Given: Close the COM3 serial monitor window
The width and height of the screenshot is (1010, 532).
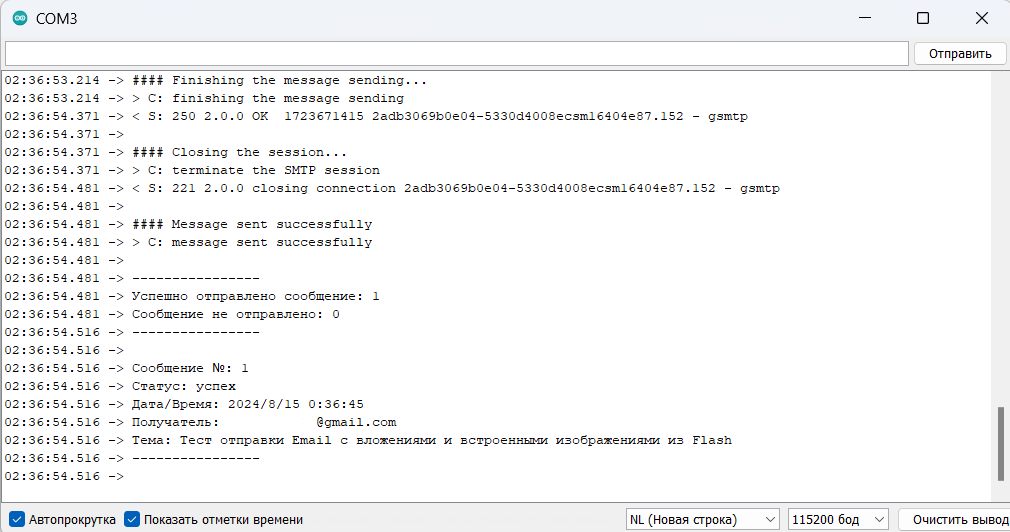Looking at the screenshot, I should coord(982,18).
